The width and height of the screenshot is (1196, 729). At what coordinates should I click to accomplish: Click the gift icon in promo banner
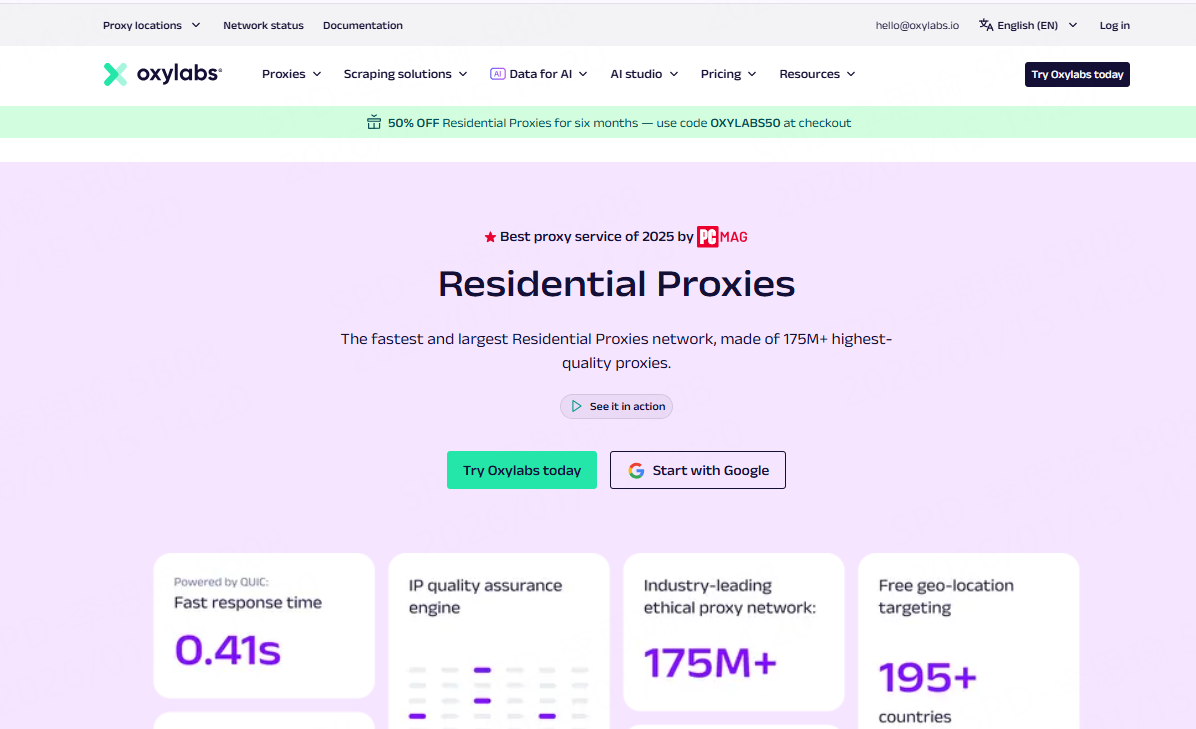pos(374,123)
